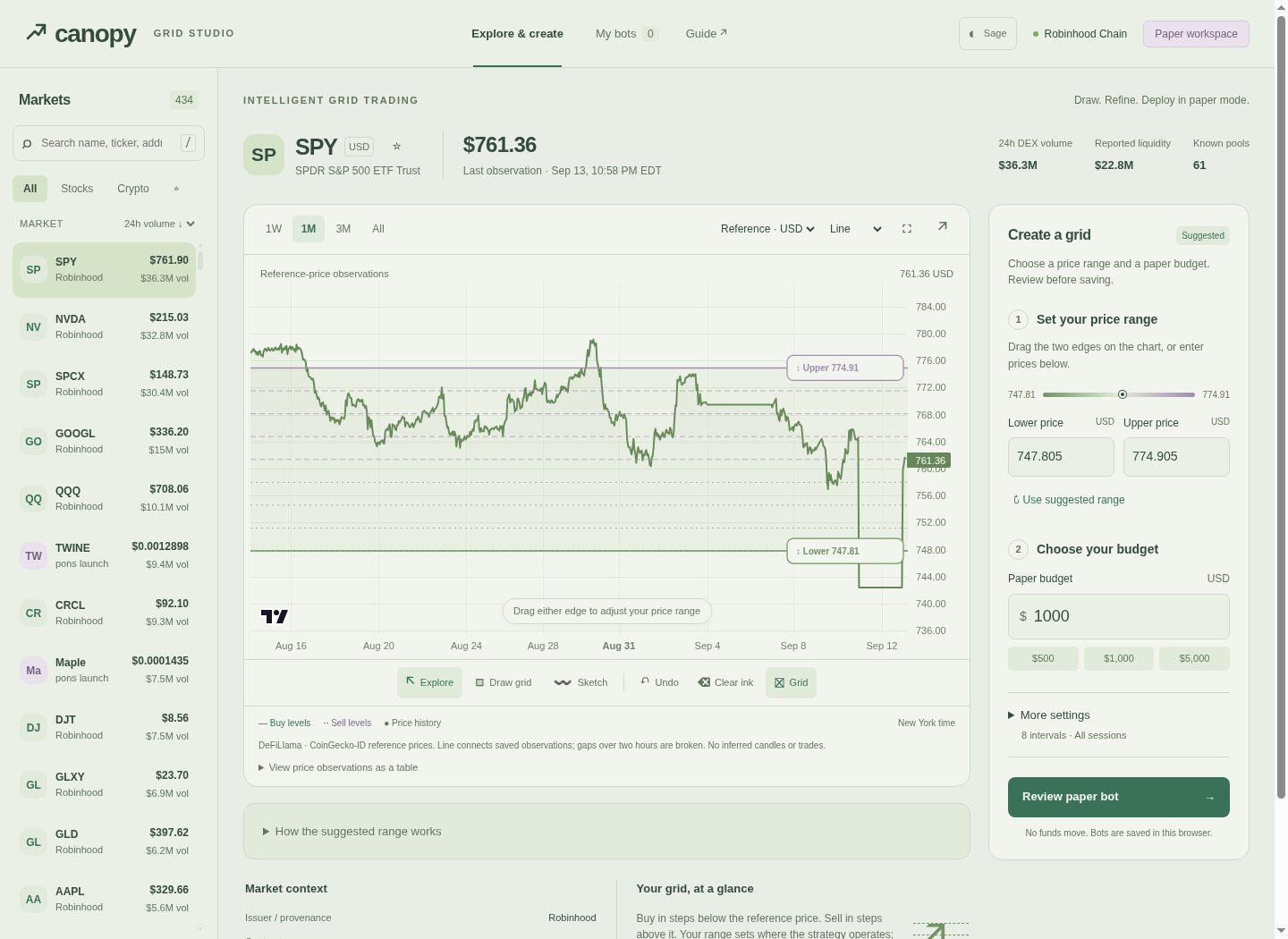Toggle the Grid overlay button

coord(791,682)
